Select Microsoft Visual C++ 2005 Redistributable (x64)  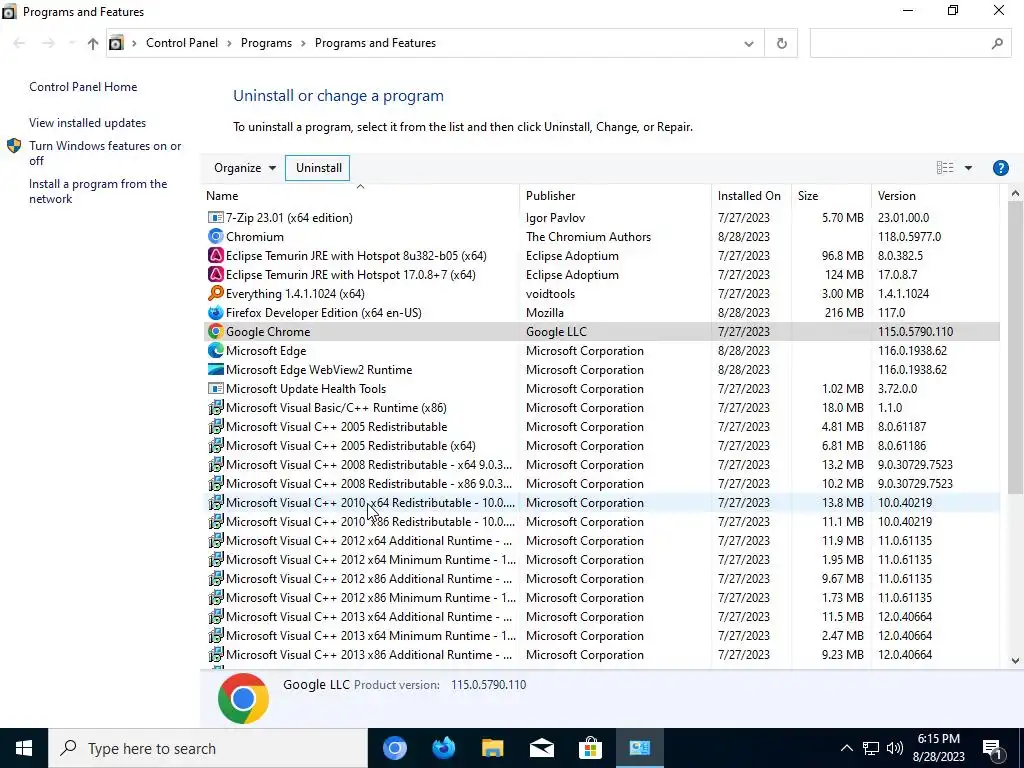(x=601, y=445)
